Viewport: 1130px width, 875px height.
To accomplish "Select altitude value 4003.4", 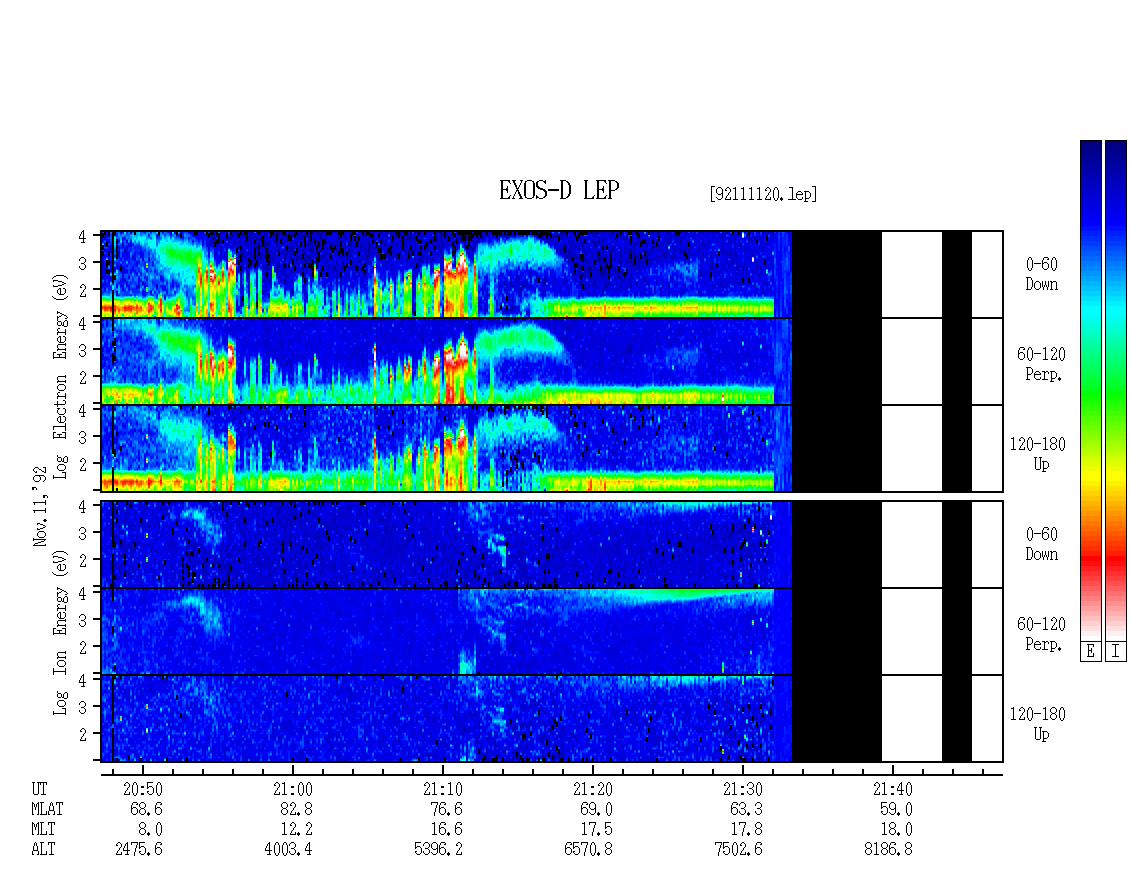I will (288, 850).
